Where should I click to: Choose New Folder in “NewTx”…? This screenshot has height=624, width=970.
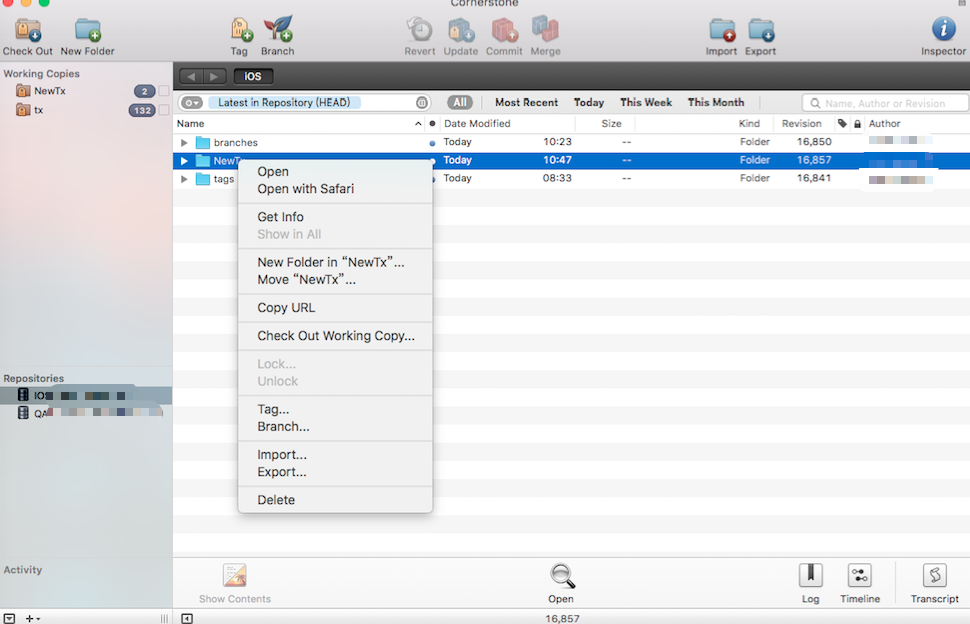(335, 262)
